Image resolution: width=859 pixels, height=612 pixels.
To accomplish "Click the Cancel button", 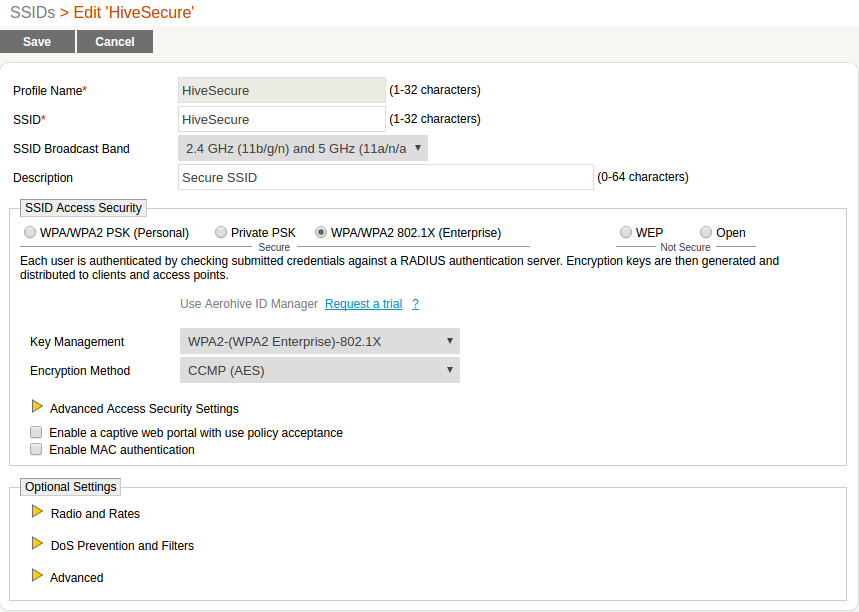I will point(115,41).
